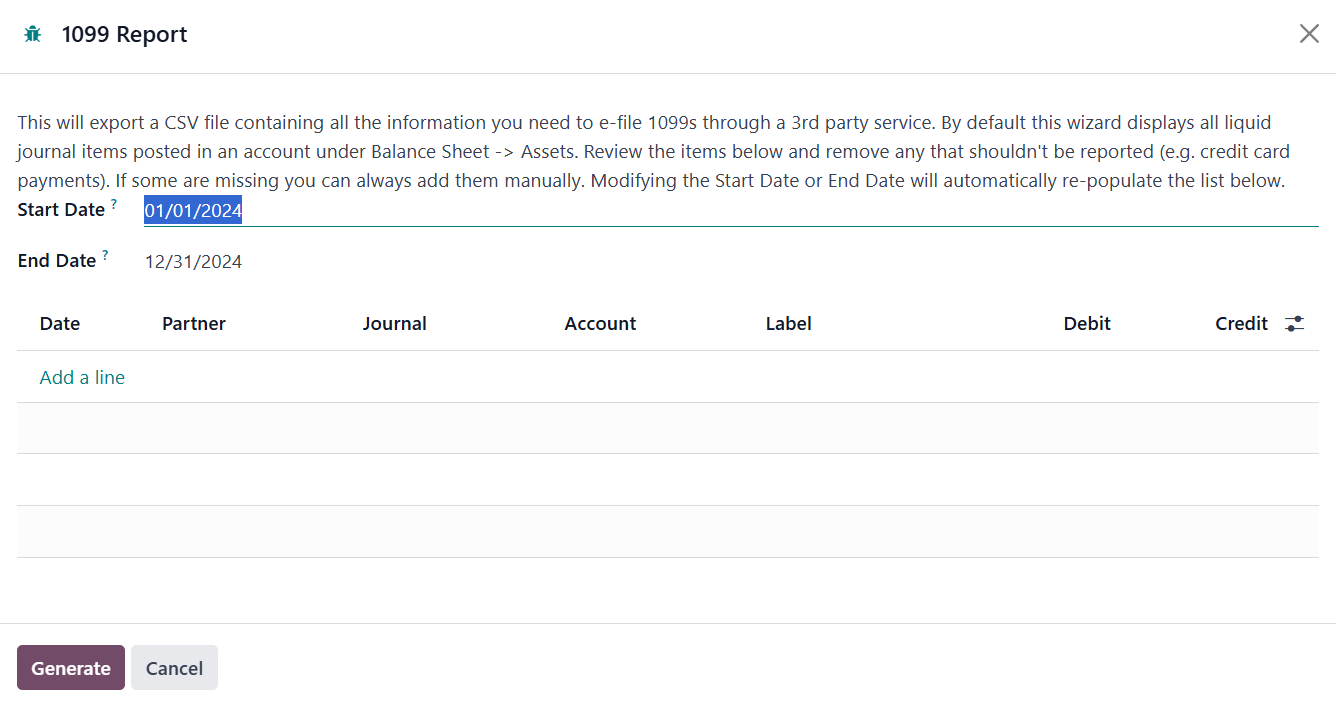Click the 1099 Report title text

pos(124,35)
